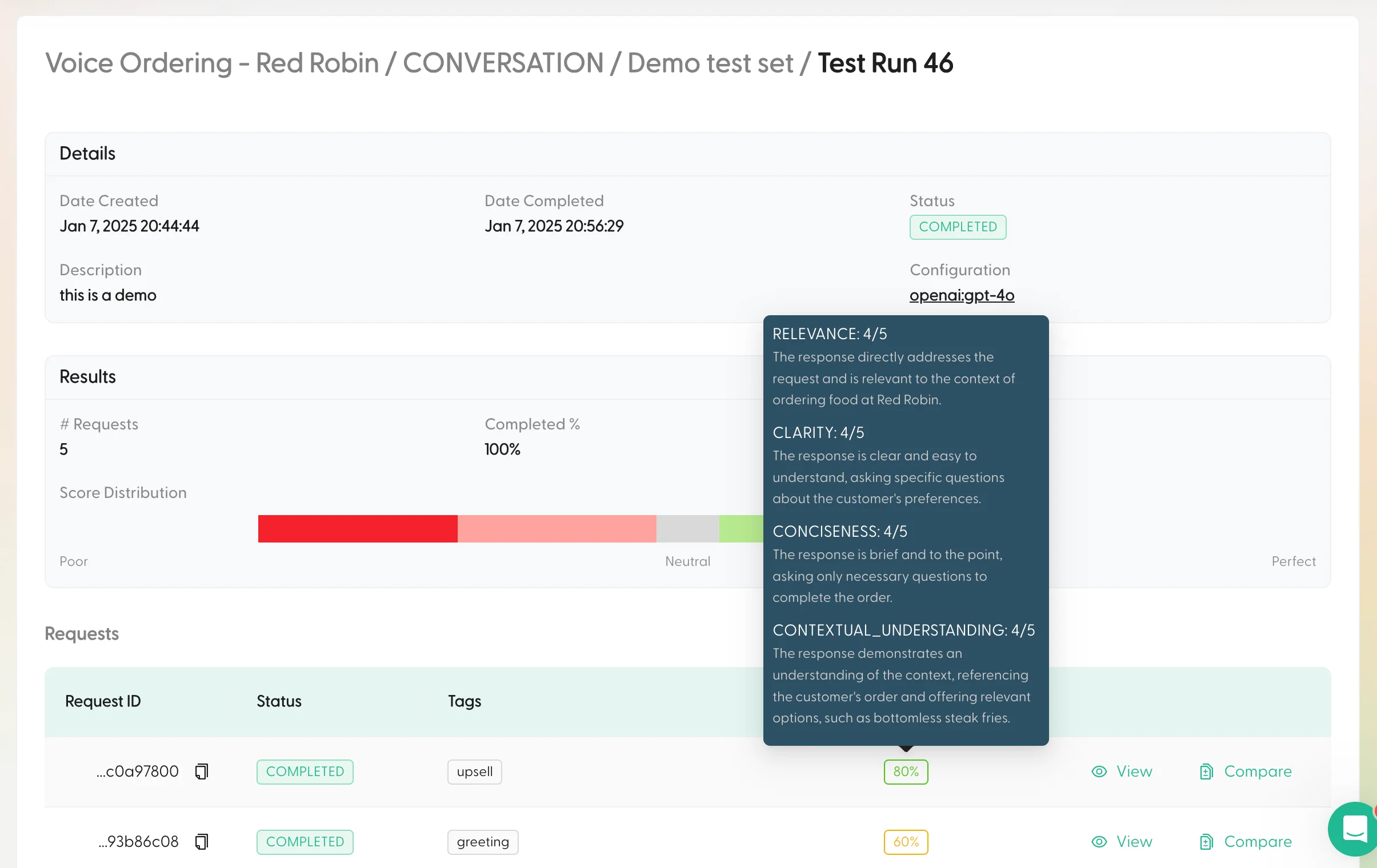The height and width of the screenshot is (868, 1377).
Task: Click the red segment of the score distribution bar
Action: pos(358,529)
